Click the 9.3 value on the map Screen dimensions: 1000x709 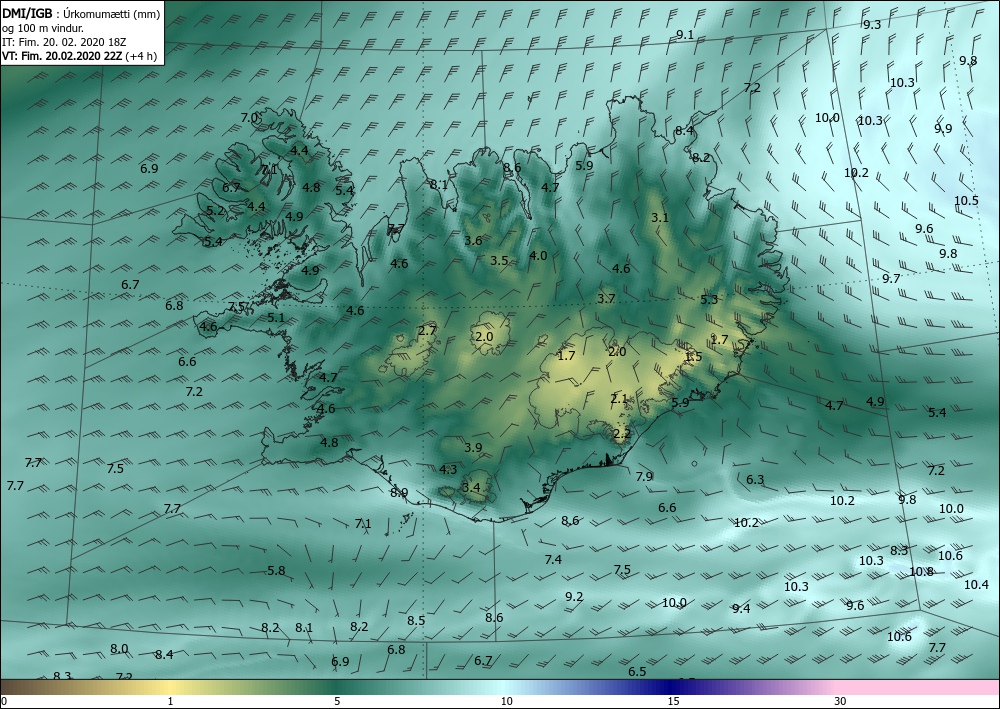(x=872, y=25)
